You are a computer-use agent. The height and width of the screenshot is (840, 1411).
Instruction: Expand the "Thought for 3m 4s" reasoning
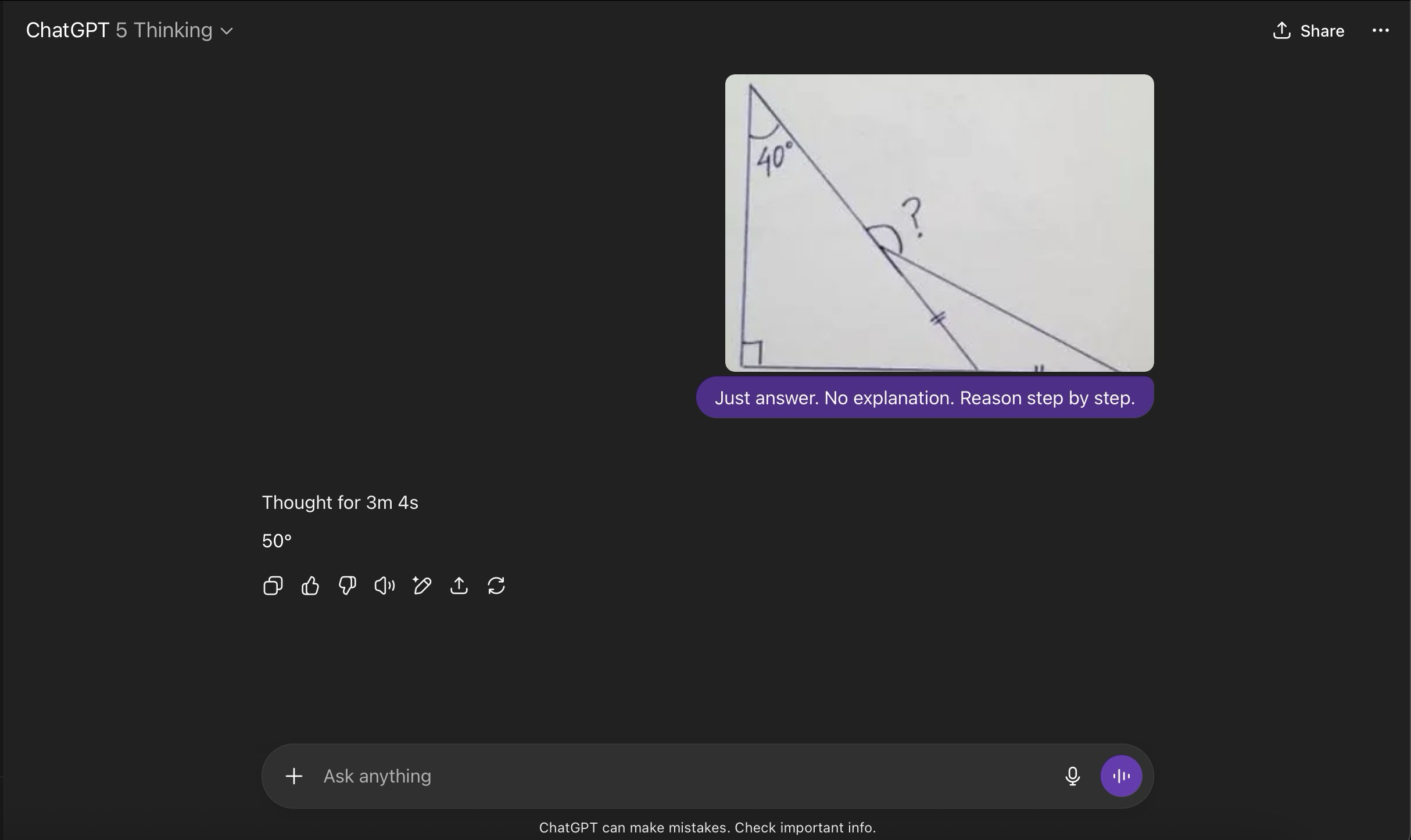pos(340,502)
